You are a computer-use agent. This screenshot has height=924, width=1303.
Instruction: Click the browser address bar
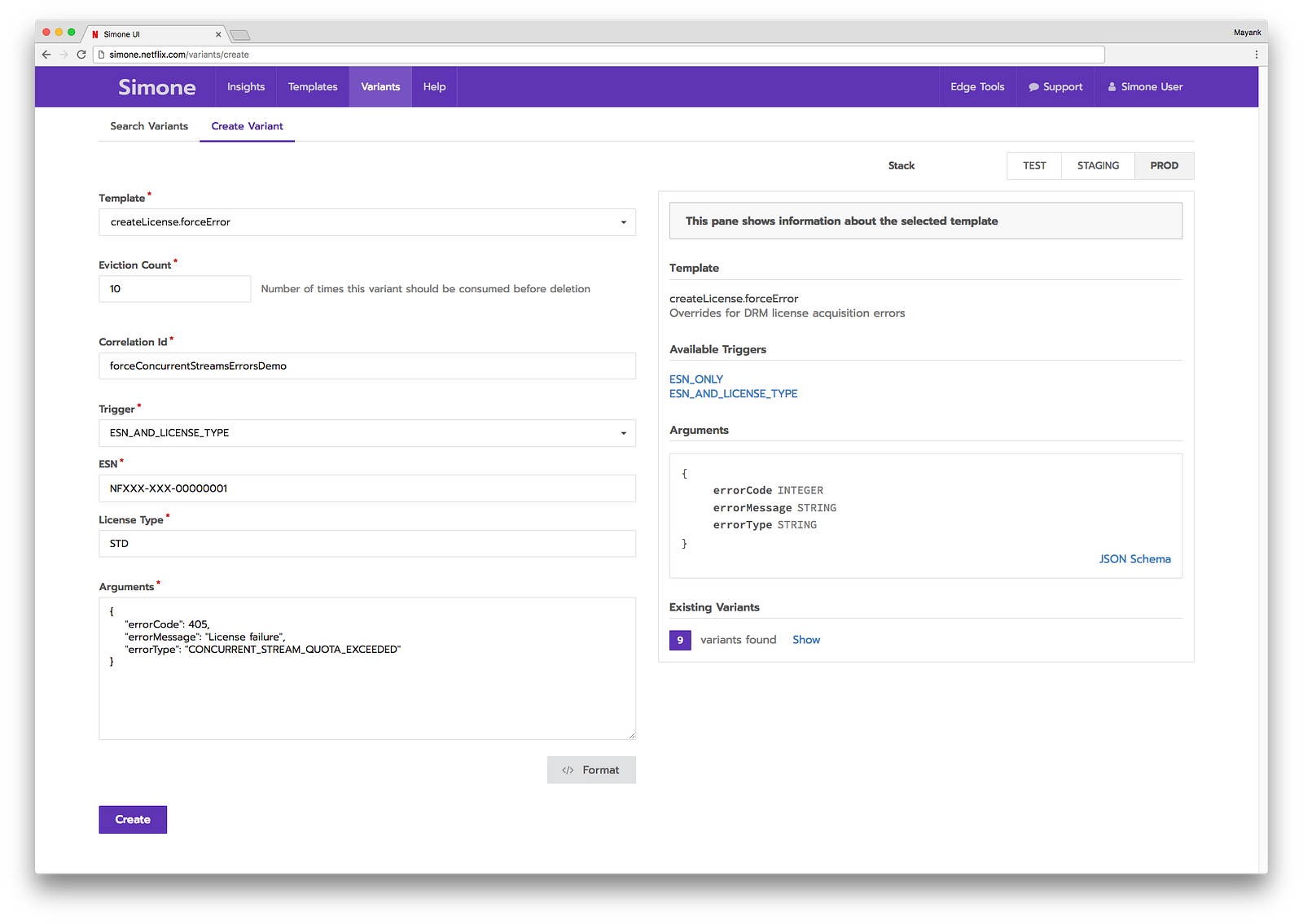pos(599,55)
